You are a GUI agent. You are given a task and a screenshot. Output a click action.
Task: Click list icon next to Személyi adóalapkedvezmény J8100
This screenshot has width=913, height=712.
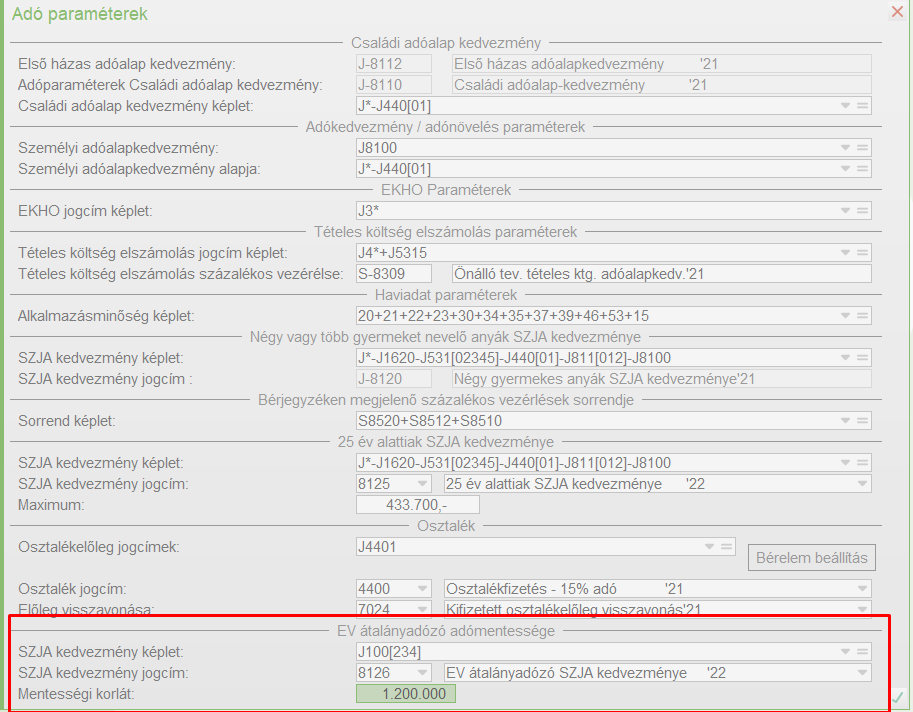click(863, 148)
